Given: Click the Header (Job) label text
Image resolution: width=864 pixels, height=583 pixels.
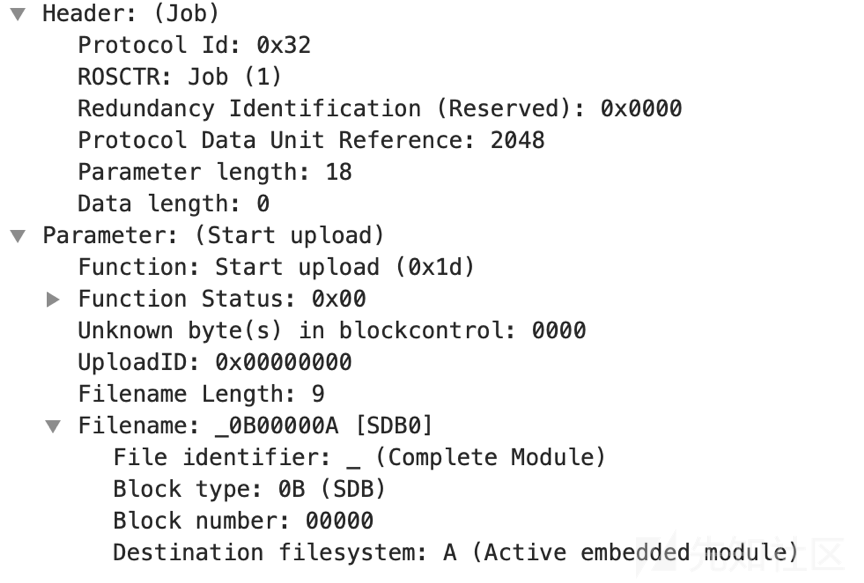Looking at the screenshot, I should click(x=131, y=14).
